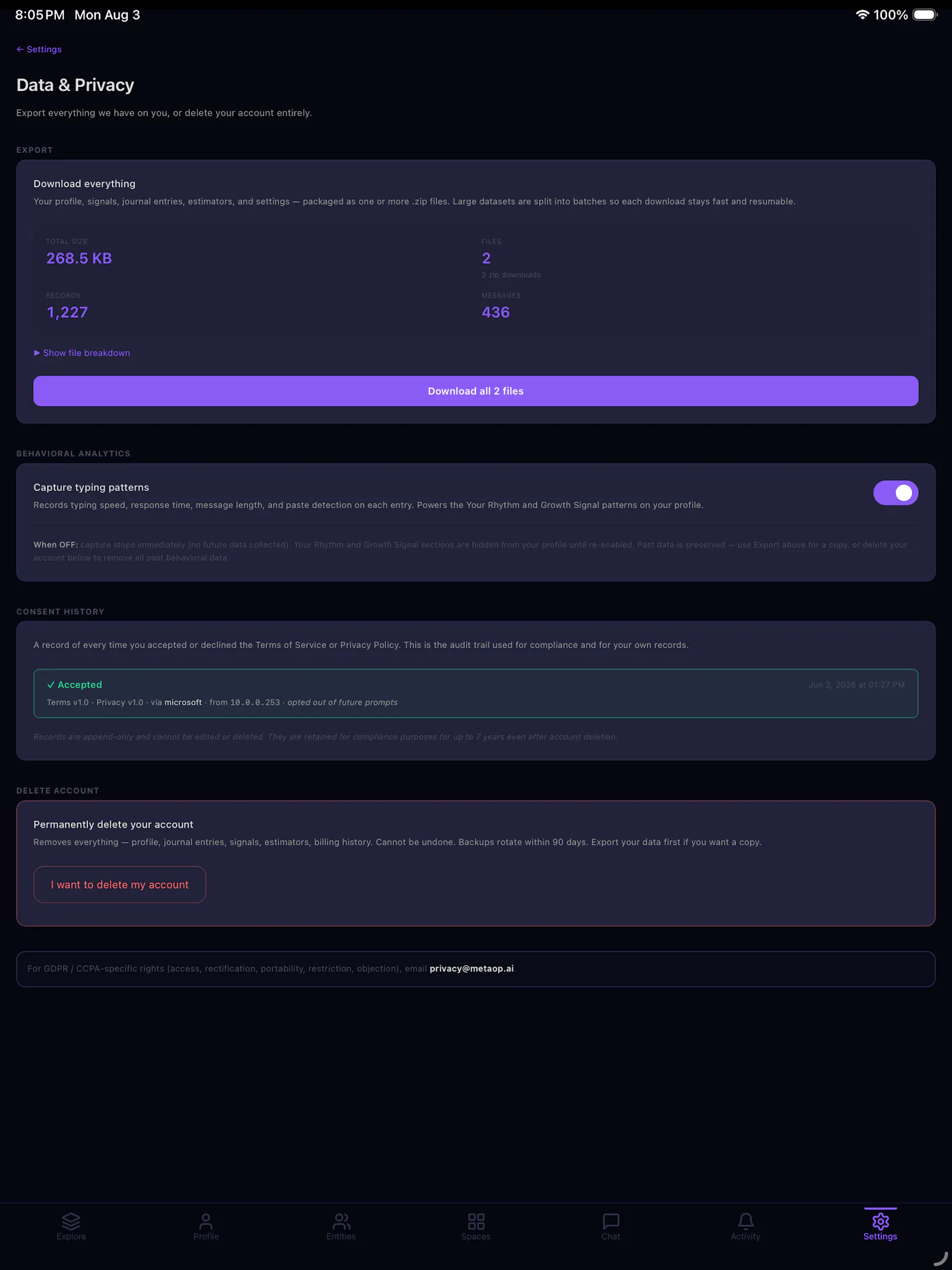The image size is (952, 1270).
Task: Tap the battery indicator in status bar
Action: pos(925,15)
